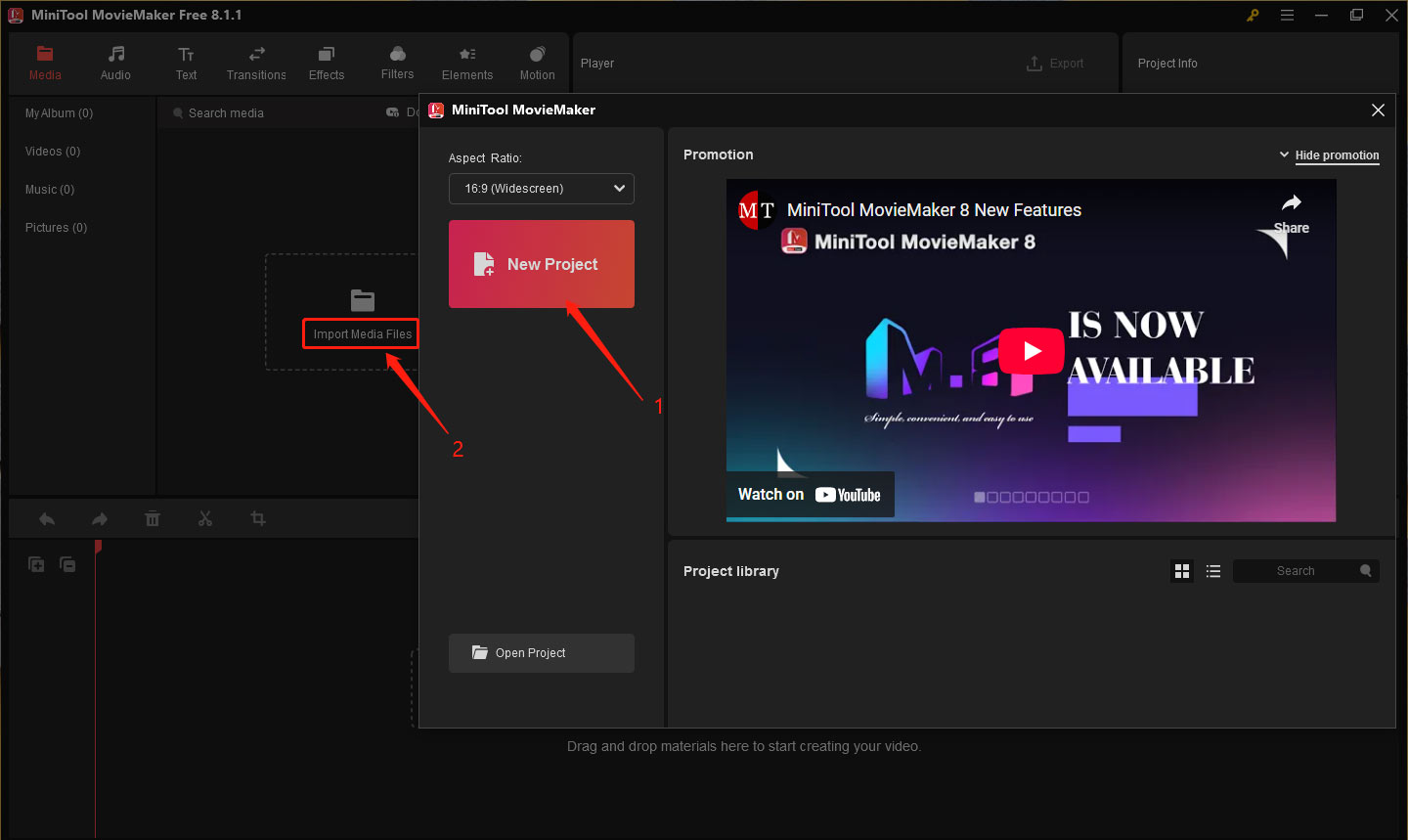1408x840 pixels.
Task: Redo the last timeline action
Action: 100,519
